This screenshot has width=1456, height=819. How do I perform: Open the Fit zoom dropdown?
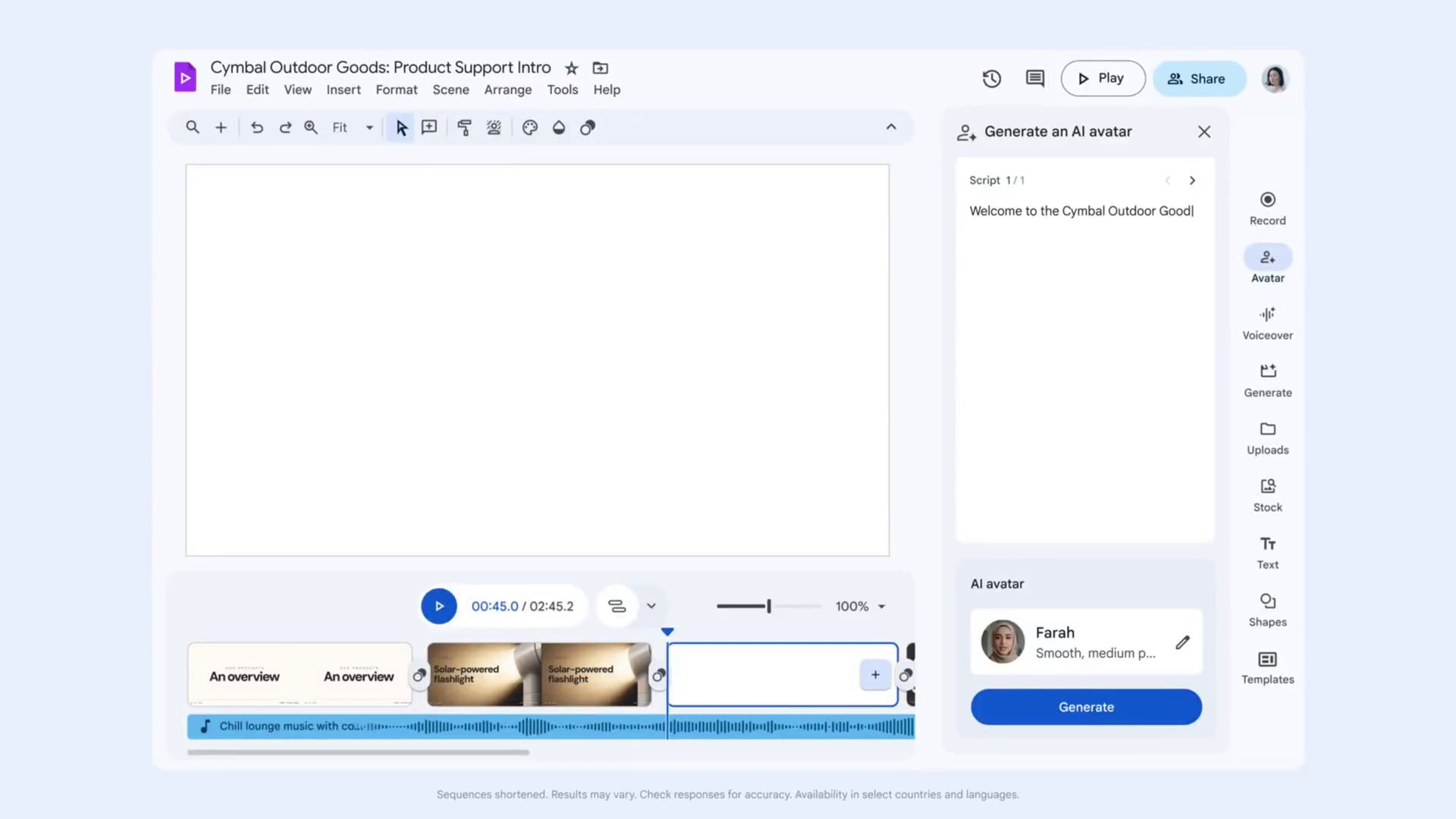tap(352, 127)
